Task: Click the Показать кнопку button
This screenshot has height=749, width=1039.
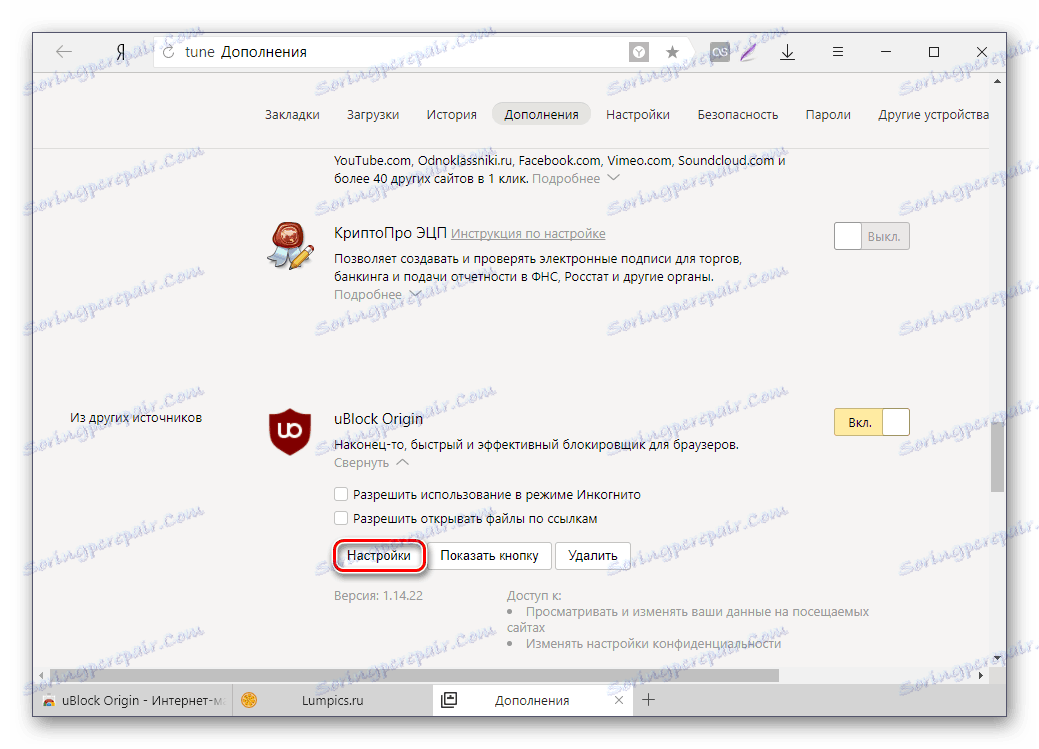Action: (x=489, y=555)
